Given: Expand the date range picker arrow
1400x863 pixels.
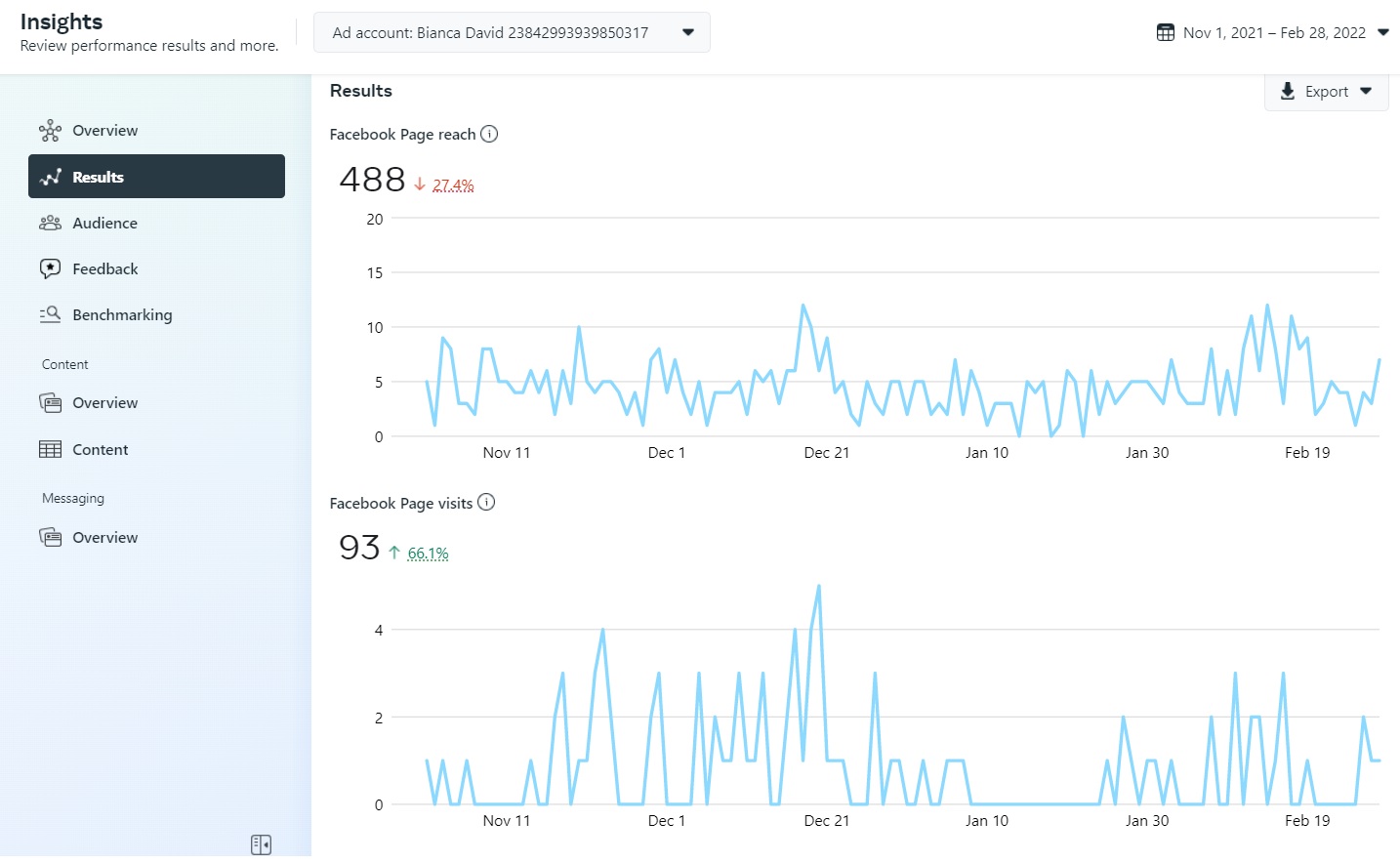Looking at the screenshot, I should pyautogui.click(x=1383, y=33).
